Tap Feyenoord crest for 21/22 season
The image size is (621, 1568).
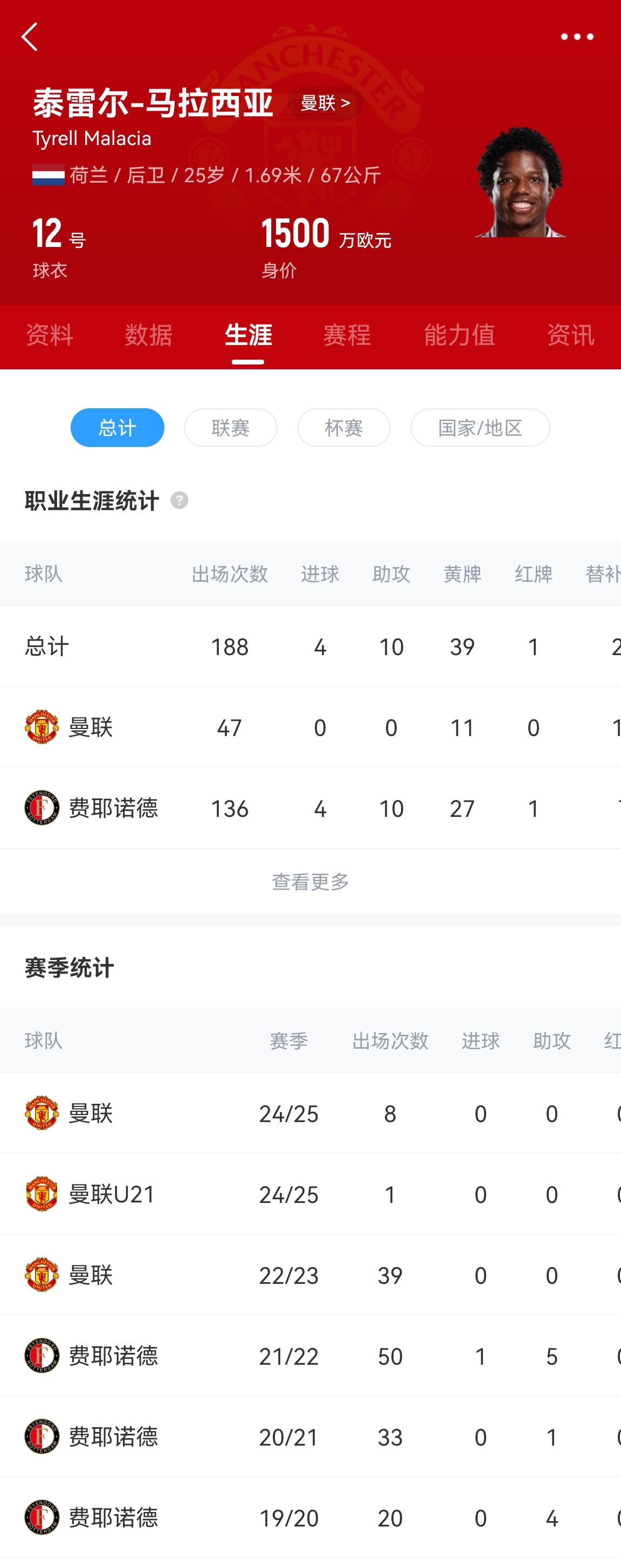pos(42,1356)
